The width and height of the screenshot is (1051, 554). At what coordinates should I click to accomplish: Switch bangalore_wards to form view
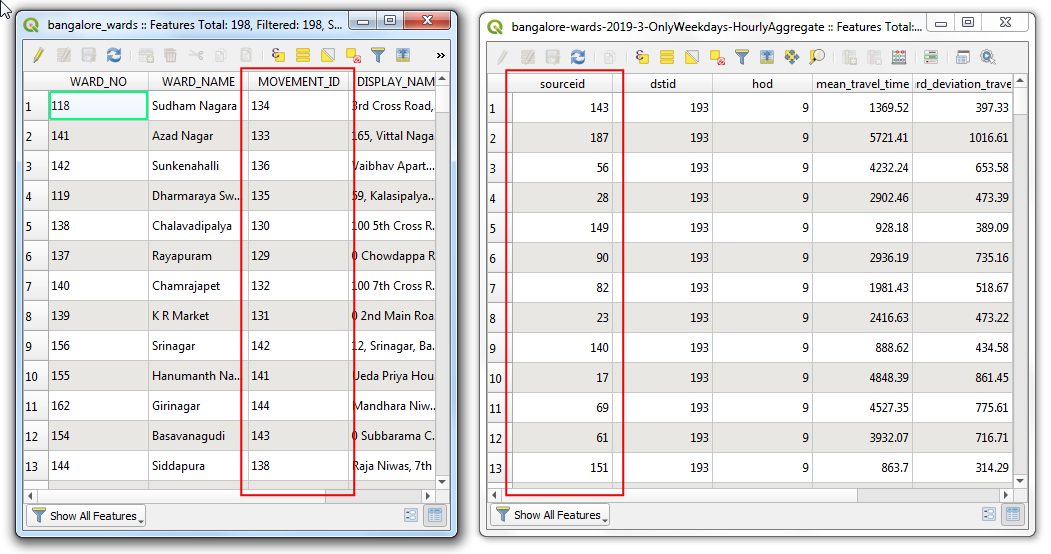coord(411,516)
